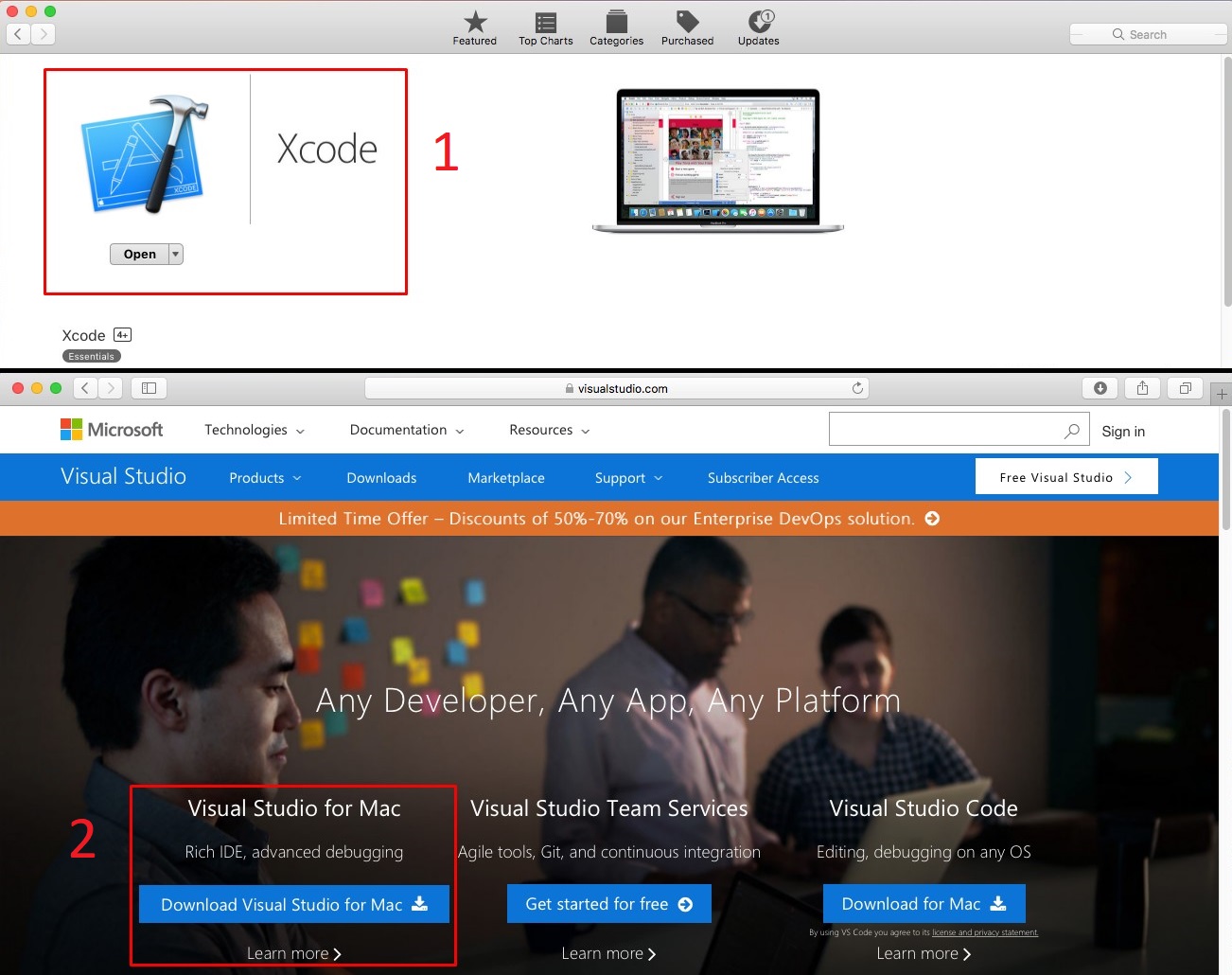Toggle the Safari sidebar button
Viewport: 1232px width, 975px height.
point(149,388)
